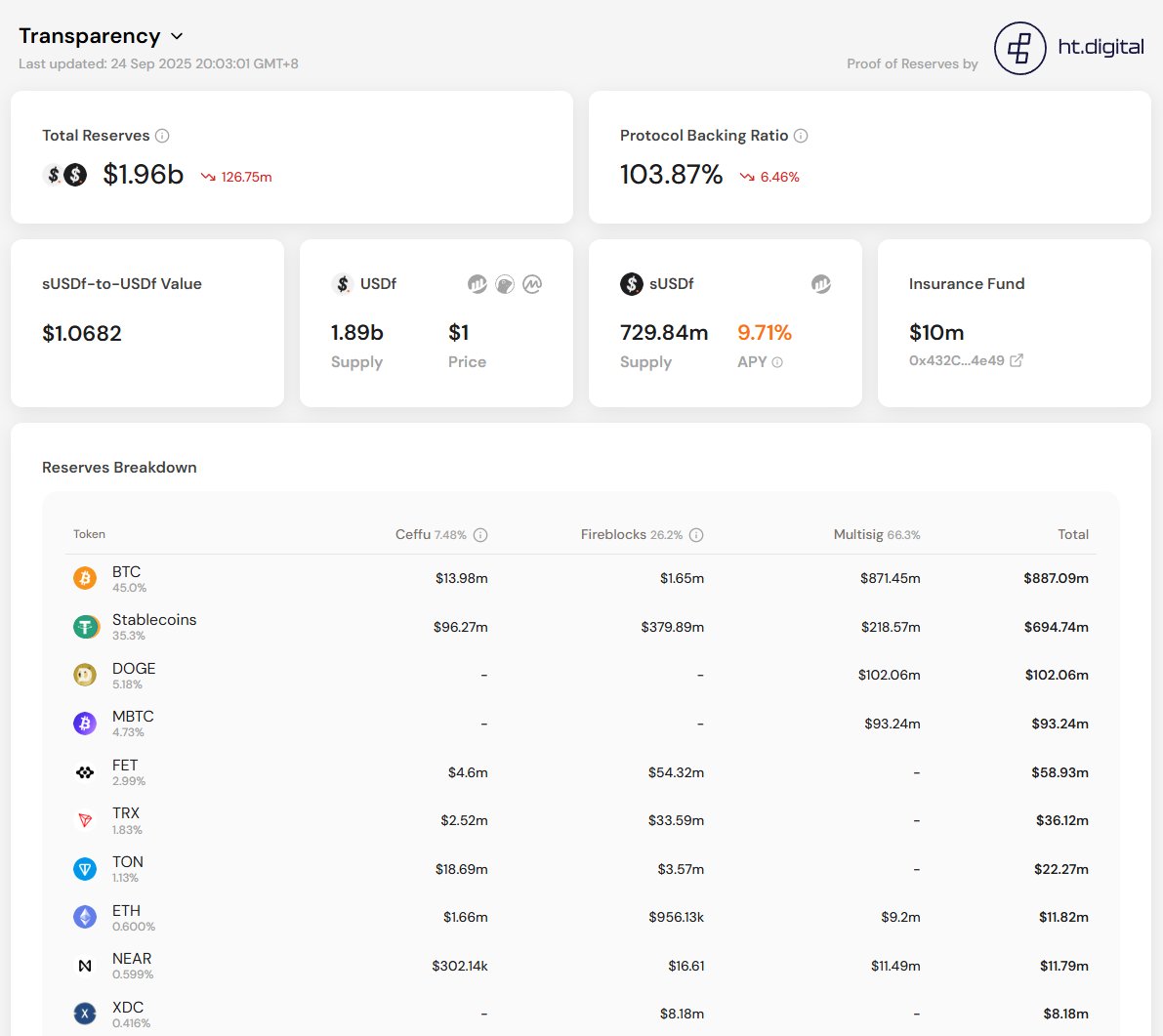1163x1036 pixels.
Task: Open USDf on Etherscan via chart icon
Action: 477,284
